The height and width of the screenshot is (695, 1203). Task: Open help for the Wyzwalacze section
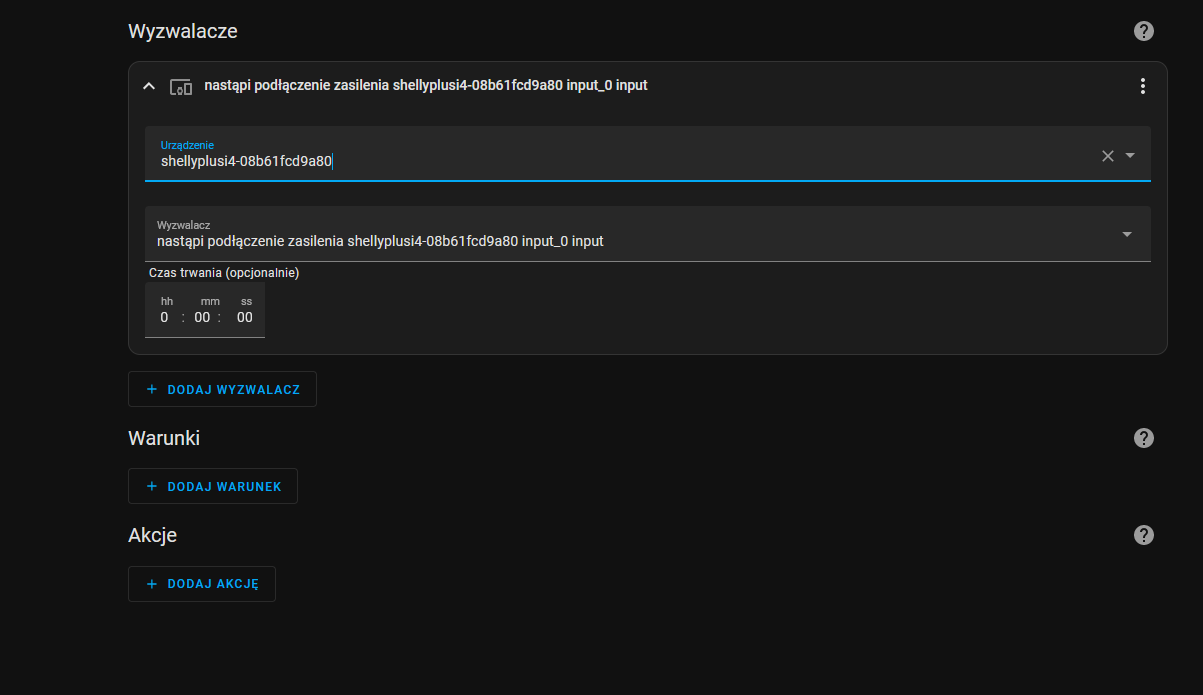[1144, 31]
